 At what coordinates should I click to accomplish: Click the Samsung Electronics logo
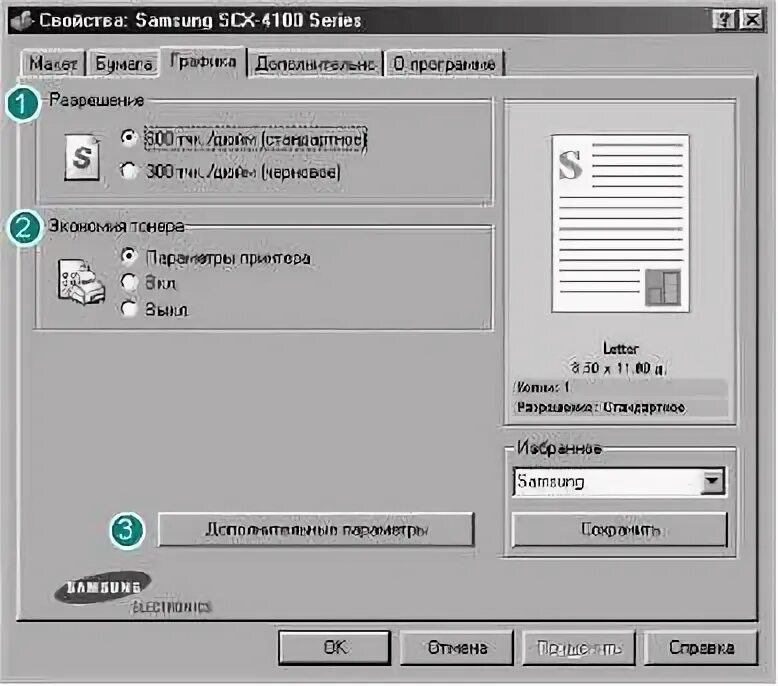[x=132, y=593]
